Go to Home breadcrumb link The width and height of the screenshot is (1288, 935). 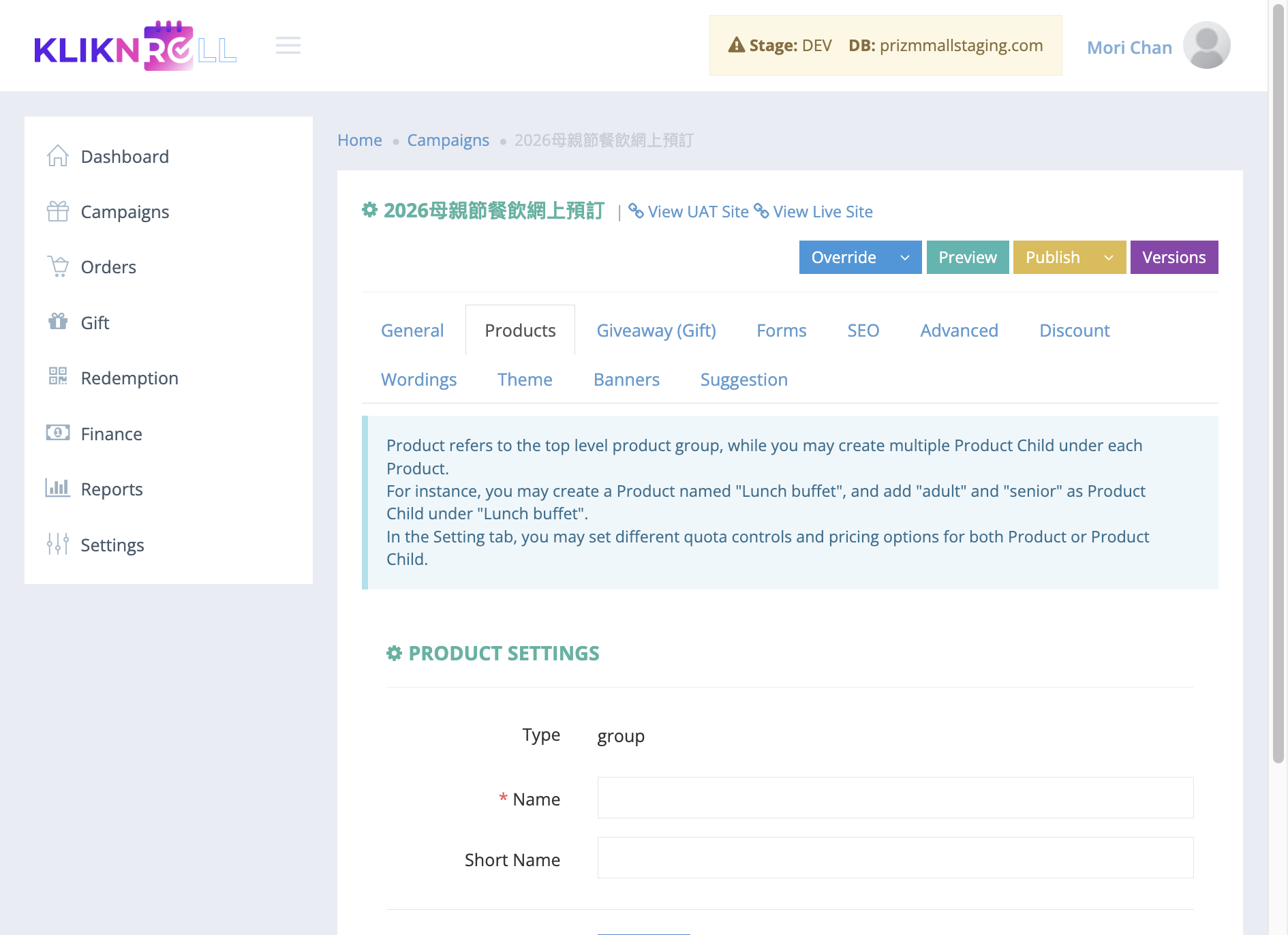click(x=360, y=140)
